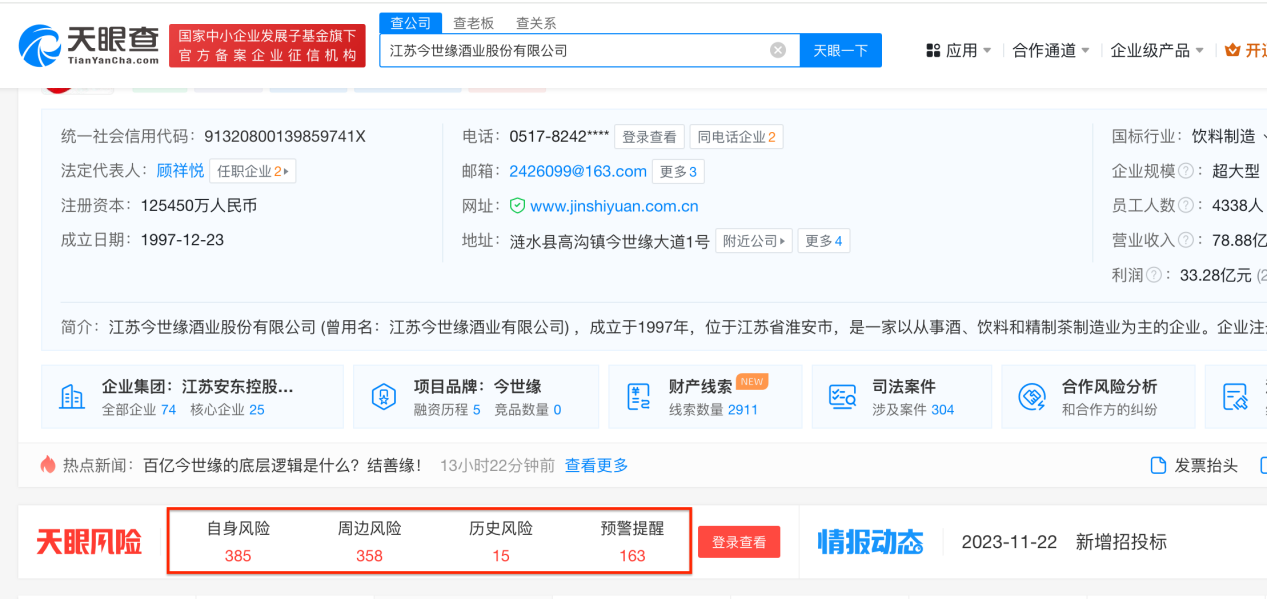Image resolution: width=1267 pixels, height=599 pixels.
Task: Click the crown icon in the top bar
Action: click(1232, 50)
